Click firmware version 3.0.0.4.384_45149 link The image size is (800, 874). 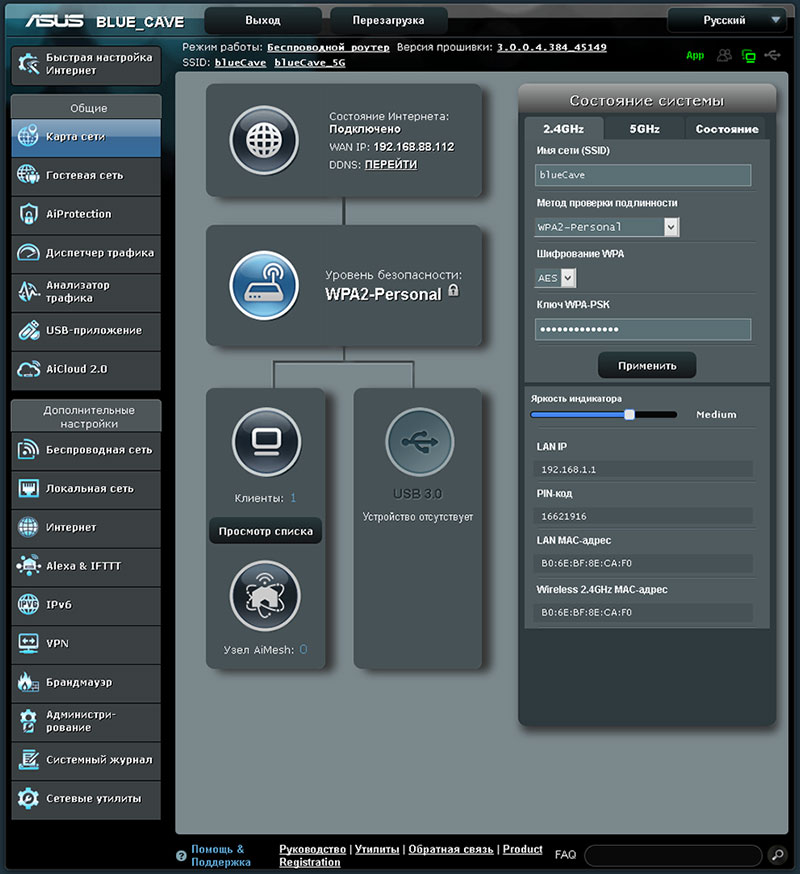551,47
